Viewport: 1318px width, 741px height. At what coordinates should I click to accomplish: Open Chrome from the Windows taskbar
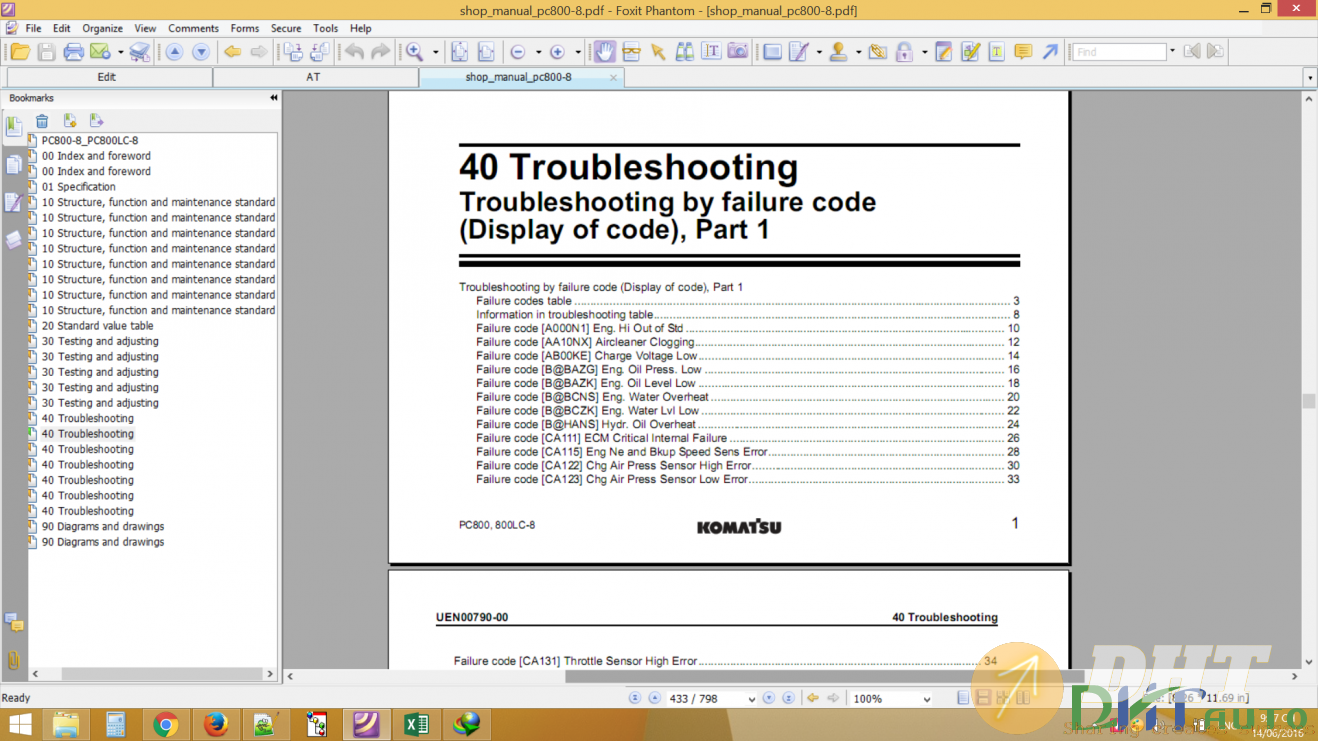[x=166, y=724]
